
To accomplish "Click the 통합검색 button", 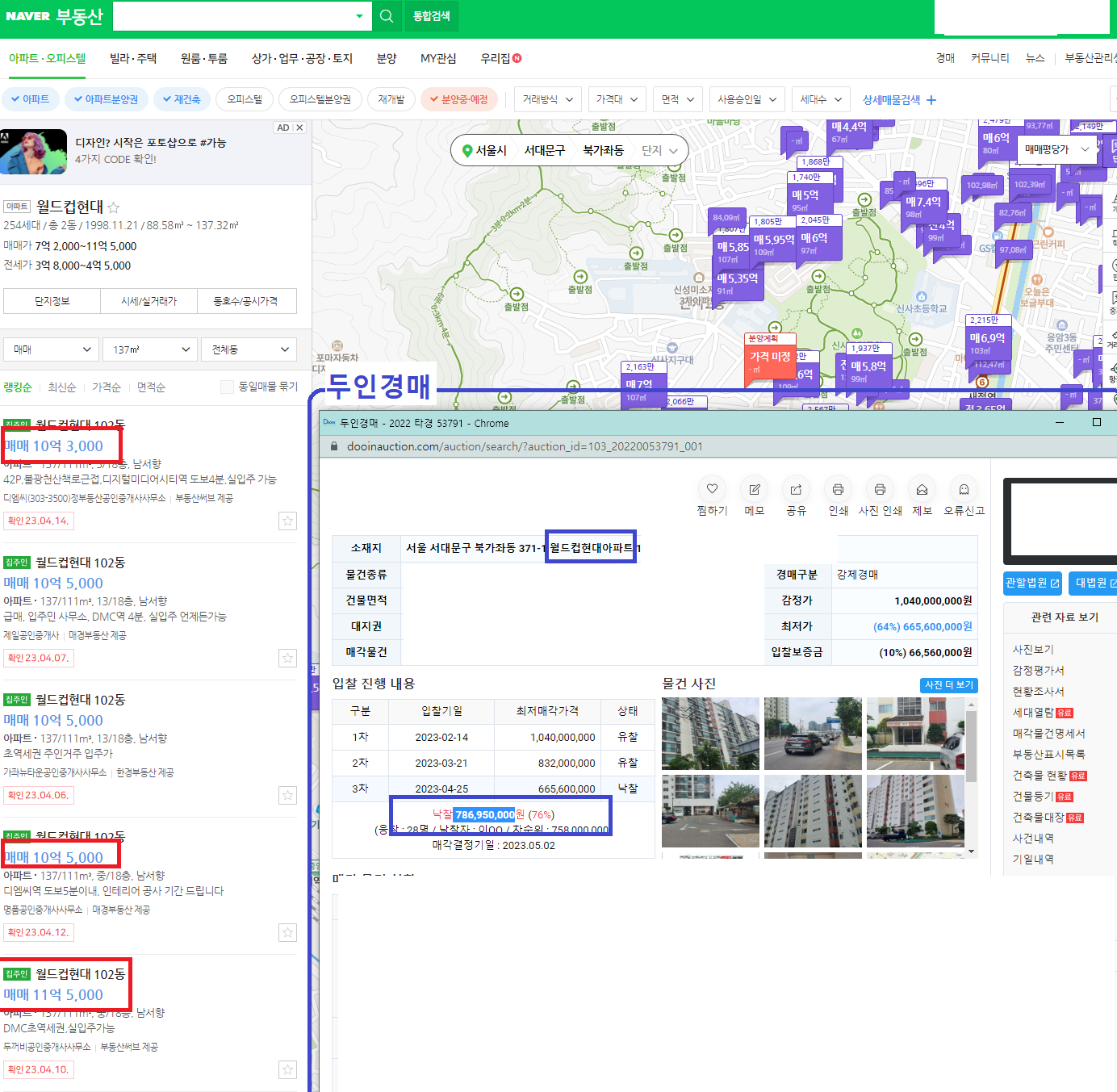I will [x=432, y=16].
